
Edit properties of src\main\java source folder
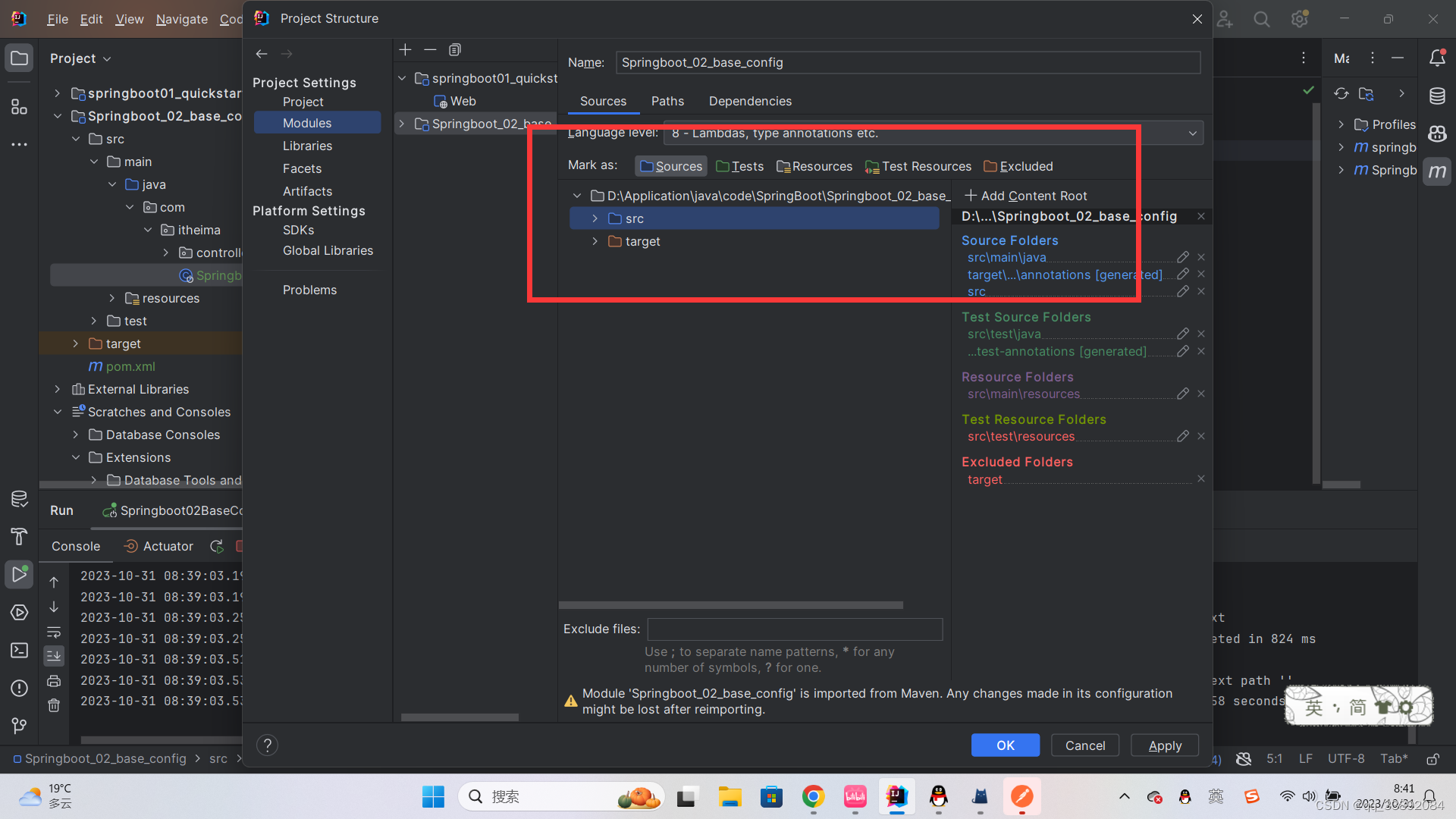(x=1182, y=257)
